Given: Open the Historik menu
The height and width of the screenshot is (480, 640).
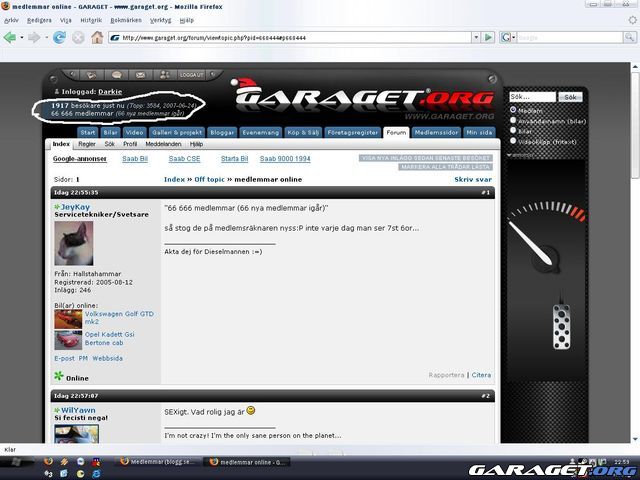Looking at the screenshot, I should 91,20.
